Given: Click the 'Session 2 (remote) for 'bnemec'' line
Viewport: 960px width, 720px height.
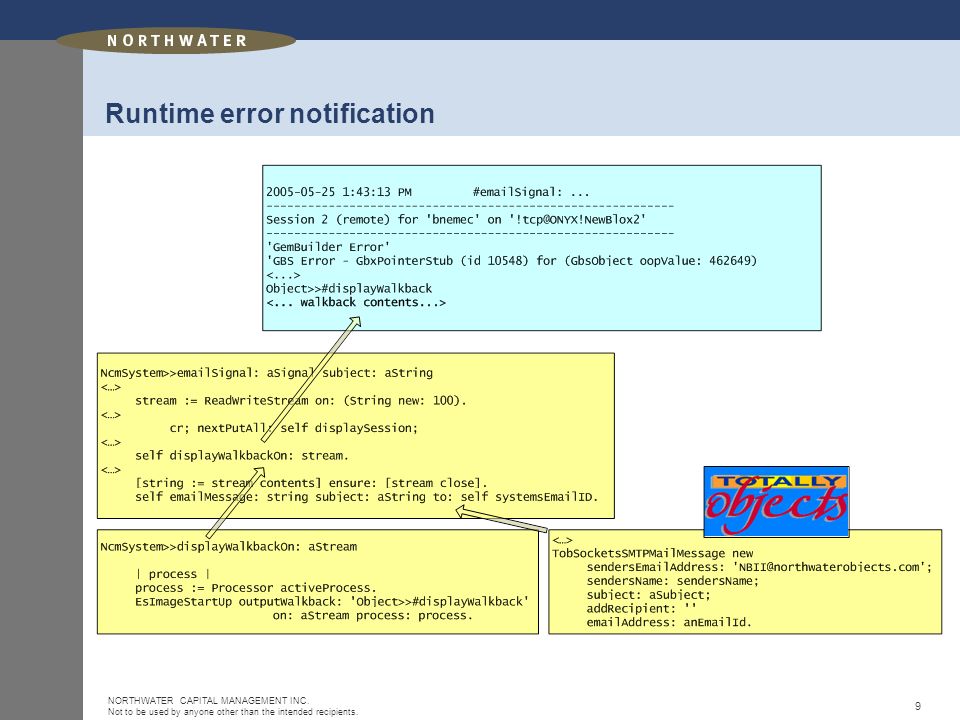Looking at the screenshot, I should coord(456,219).
